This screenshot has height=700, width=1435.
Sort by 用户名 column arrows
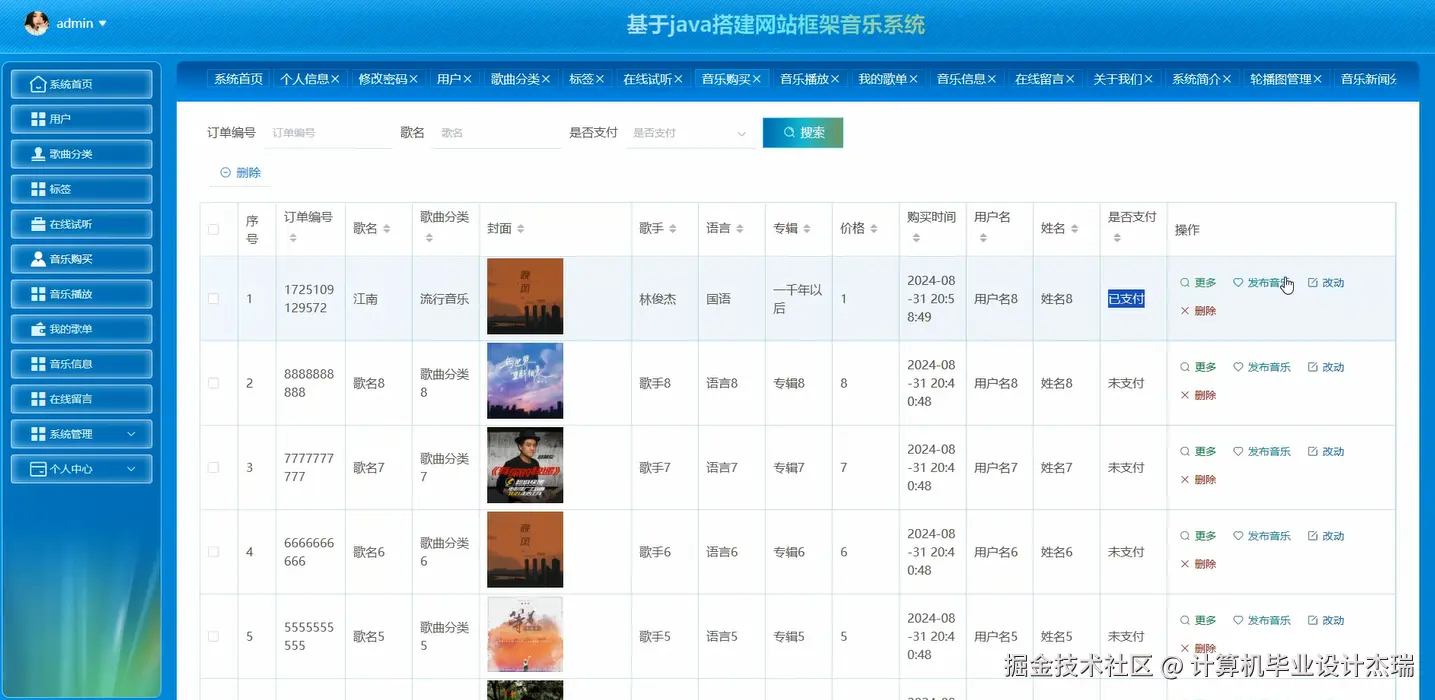point(983,238)
